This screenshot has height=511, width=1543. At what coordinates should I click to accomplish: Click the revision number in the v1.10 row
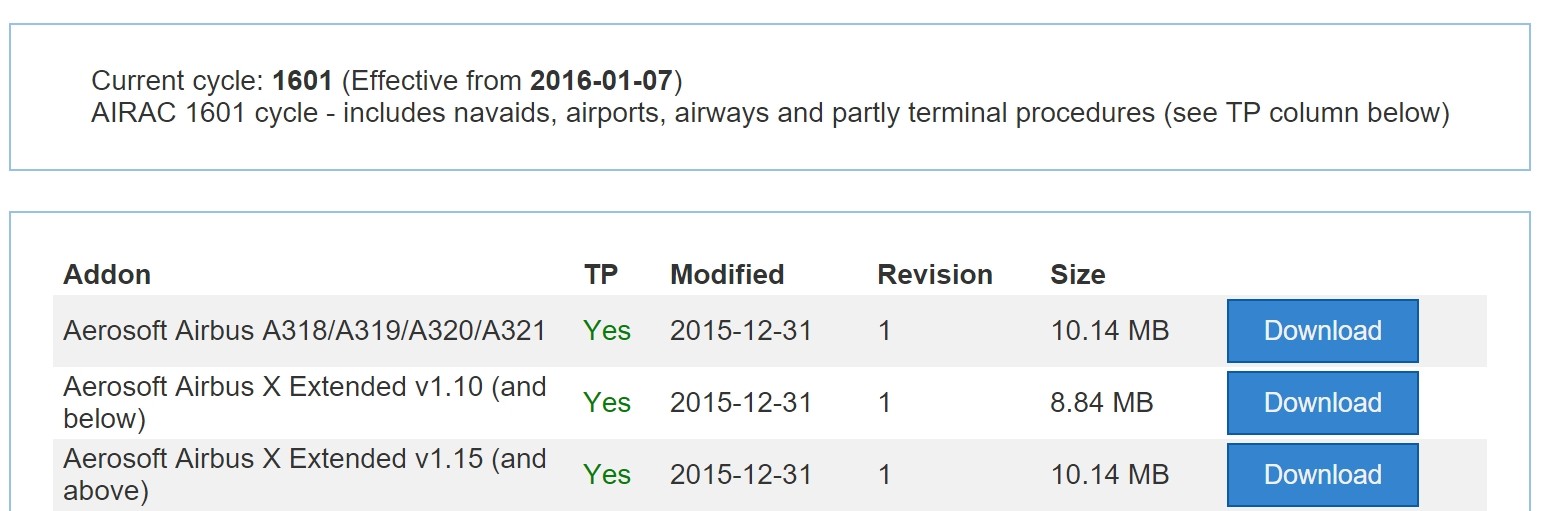884,403
